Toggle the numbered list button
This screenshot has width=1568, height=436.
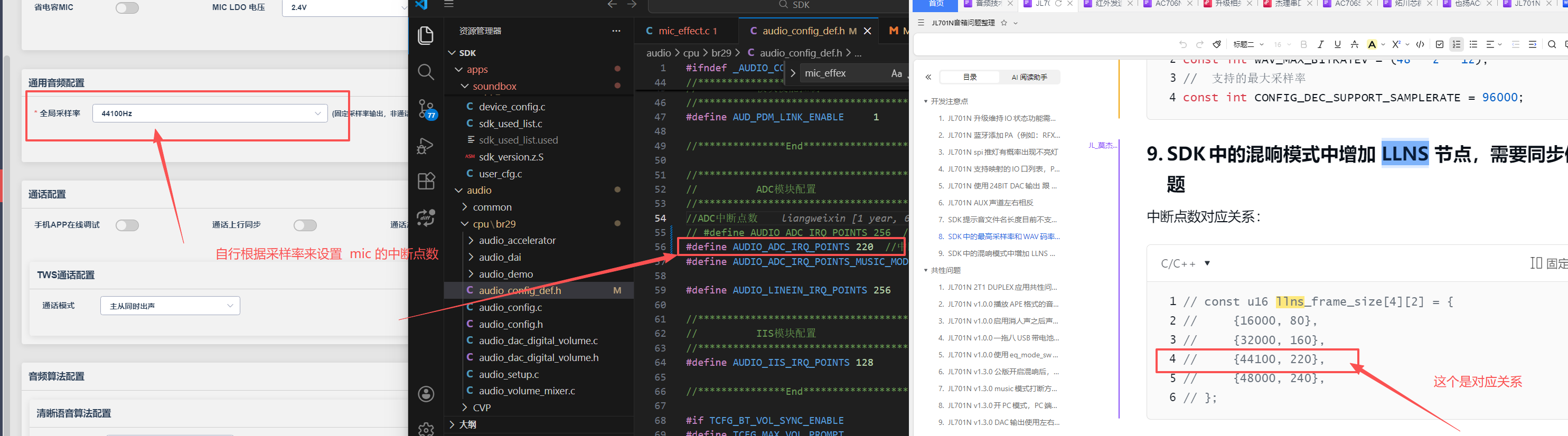1456,44
